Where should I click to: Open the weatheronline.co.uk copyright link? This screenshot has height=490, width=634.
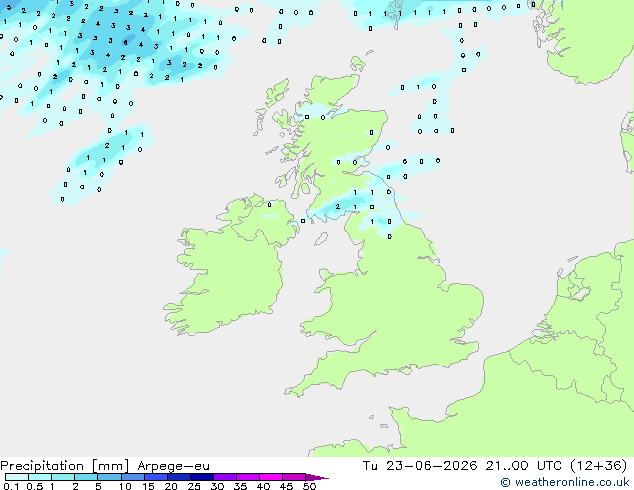pyautogui.click(x=565, y=482)
